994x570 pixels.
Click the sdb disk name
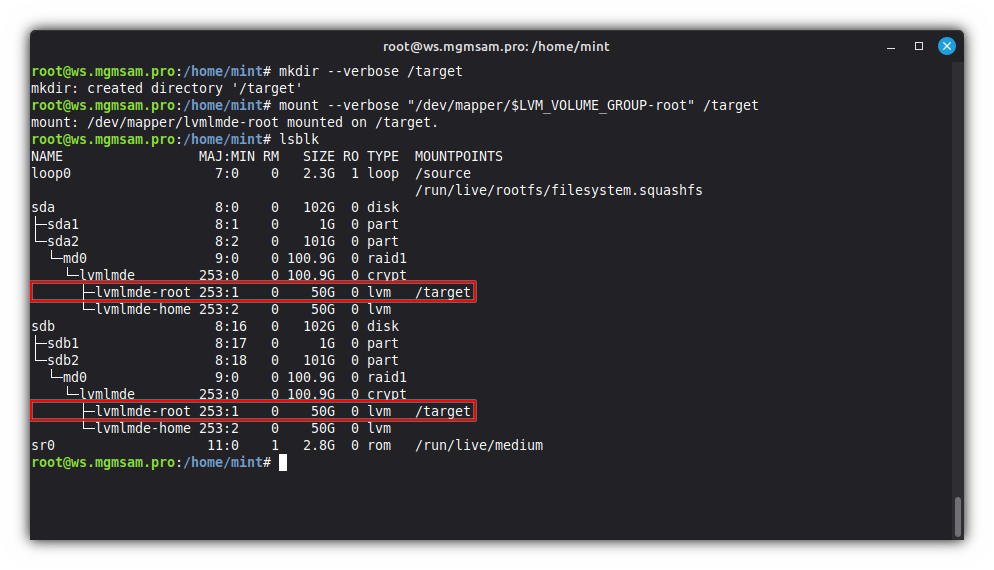point(43,326)
